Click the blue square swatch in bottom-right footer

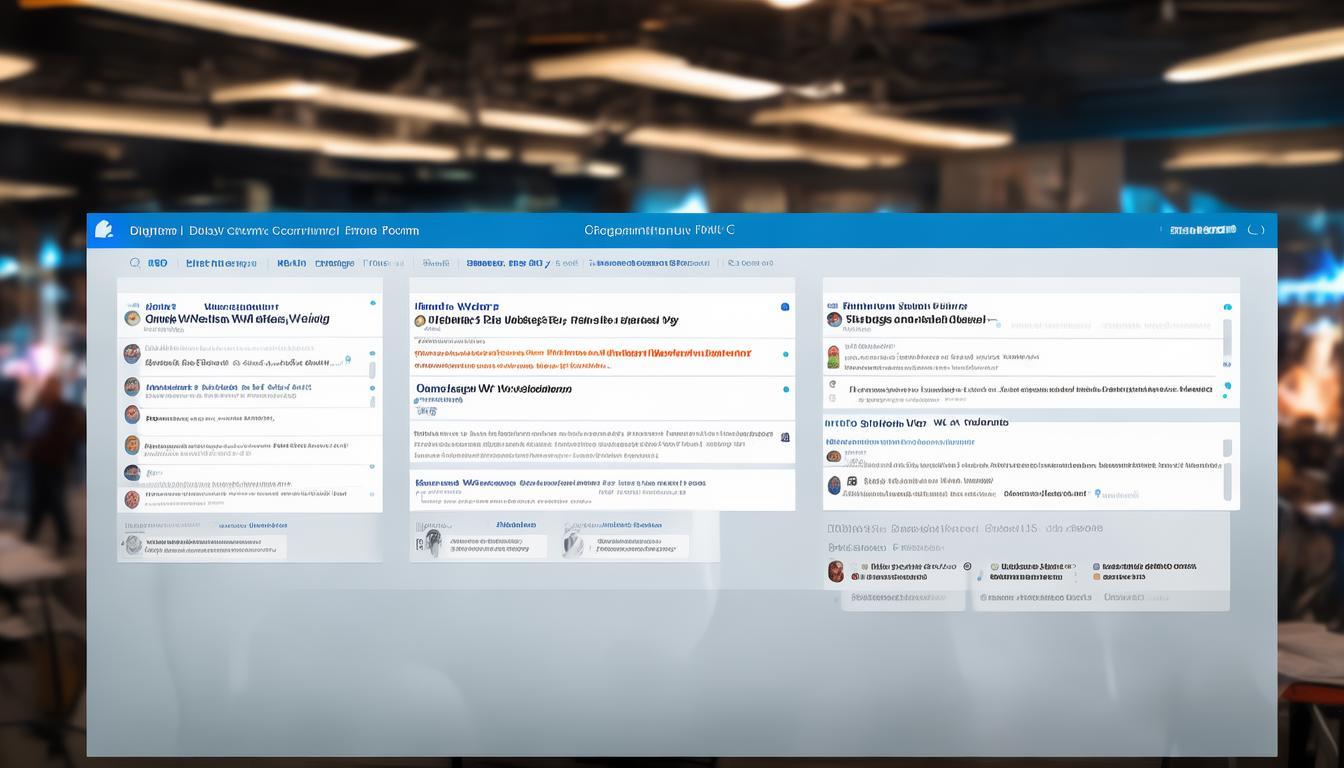pos(1097,567)
